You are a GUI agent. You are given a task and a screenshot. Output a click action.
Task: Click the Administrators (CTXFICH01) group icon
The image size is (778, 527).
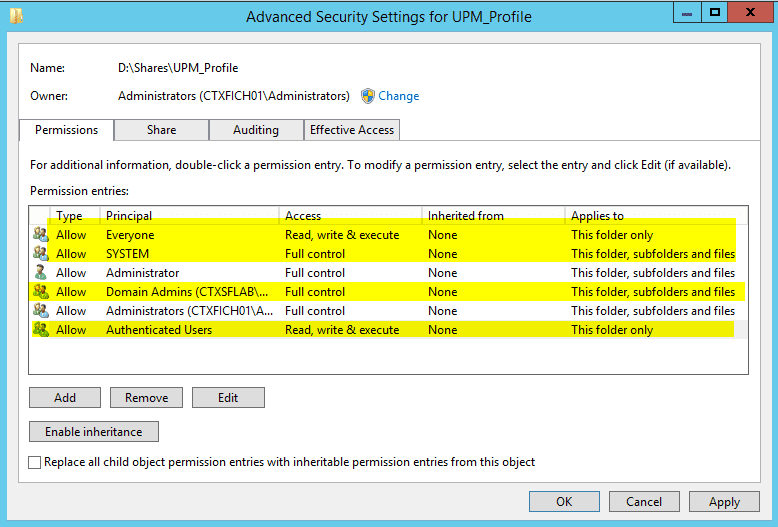40,311
